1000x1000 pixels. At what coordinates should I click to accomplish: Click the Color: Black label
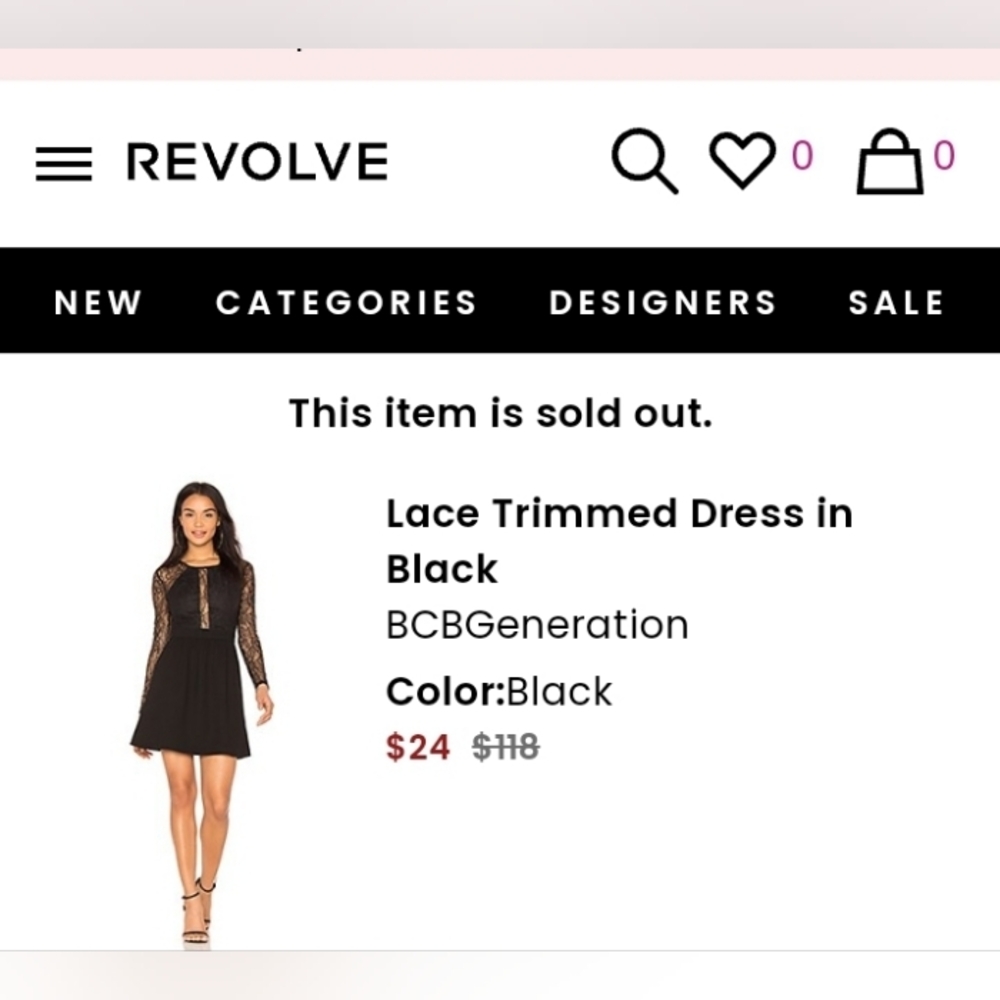tap(499, 691)
